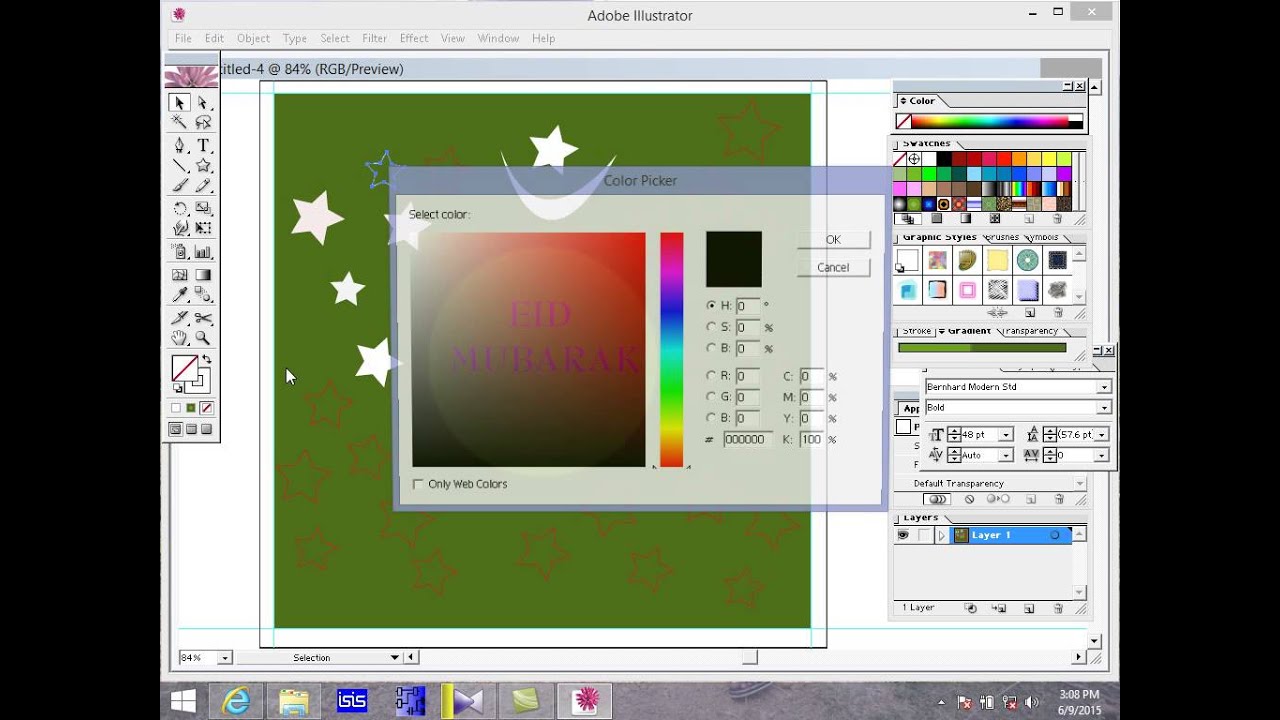This screenshot has width=1280, height=720.
Task: Select the S saturation radio button
Action: click(x=711, y=327)
